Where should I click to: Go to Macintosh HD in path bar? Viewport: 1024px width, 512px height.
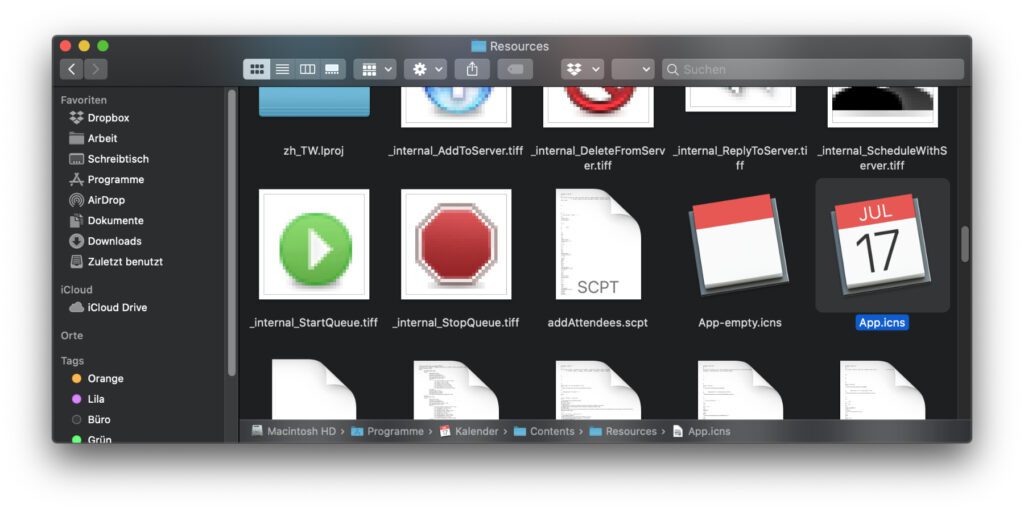(294, 432)
